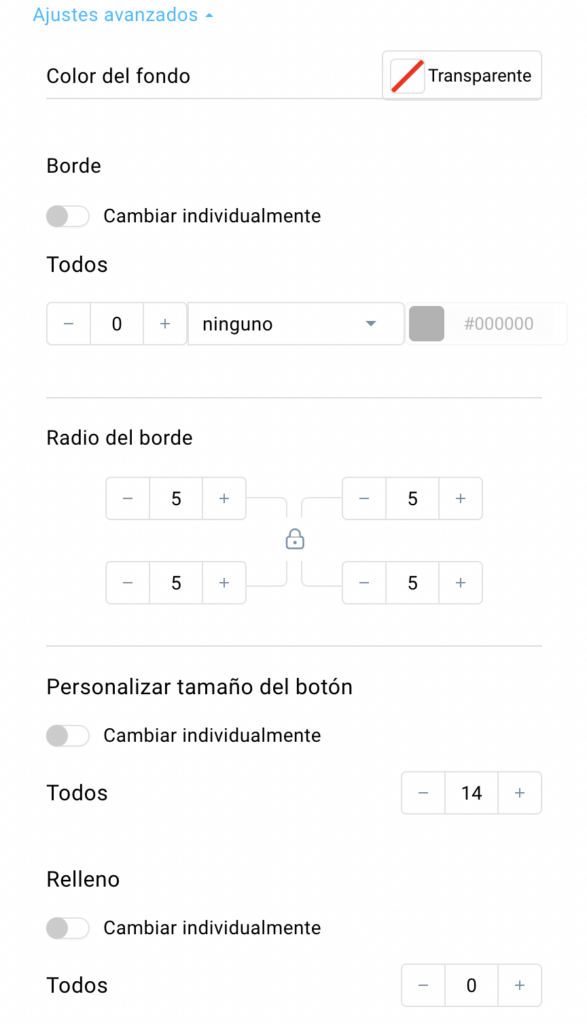Decrease Relleno Todos padding value
Image resolution: width=587 pixels, height=1024 pixels.
[423, 985]
